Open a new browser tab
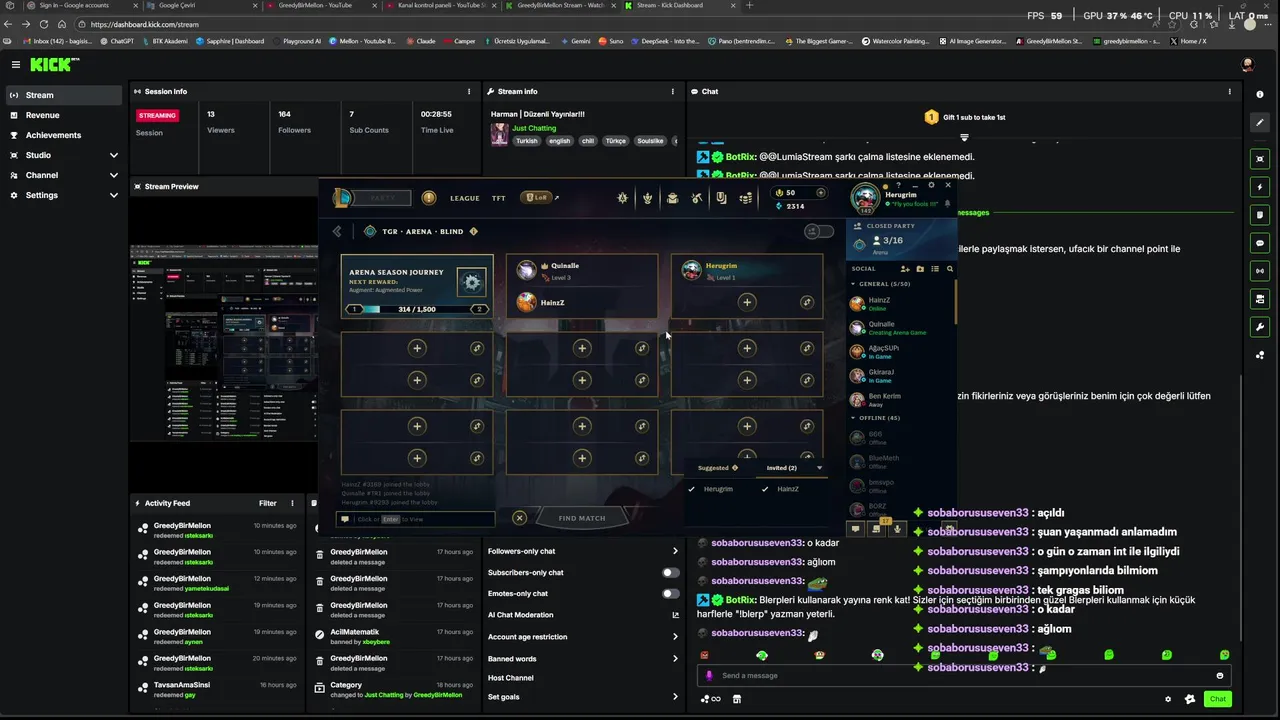This screenshot has width=1280, height=720. click(x=750, y=5)
